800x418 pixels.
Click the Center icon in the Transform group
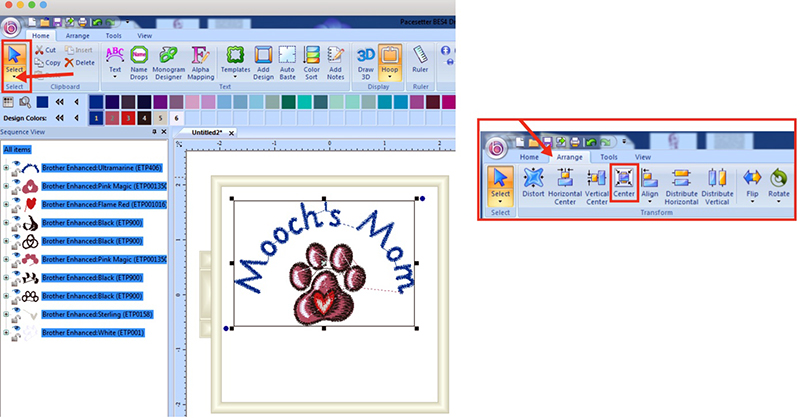click(x=624, y=185)
